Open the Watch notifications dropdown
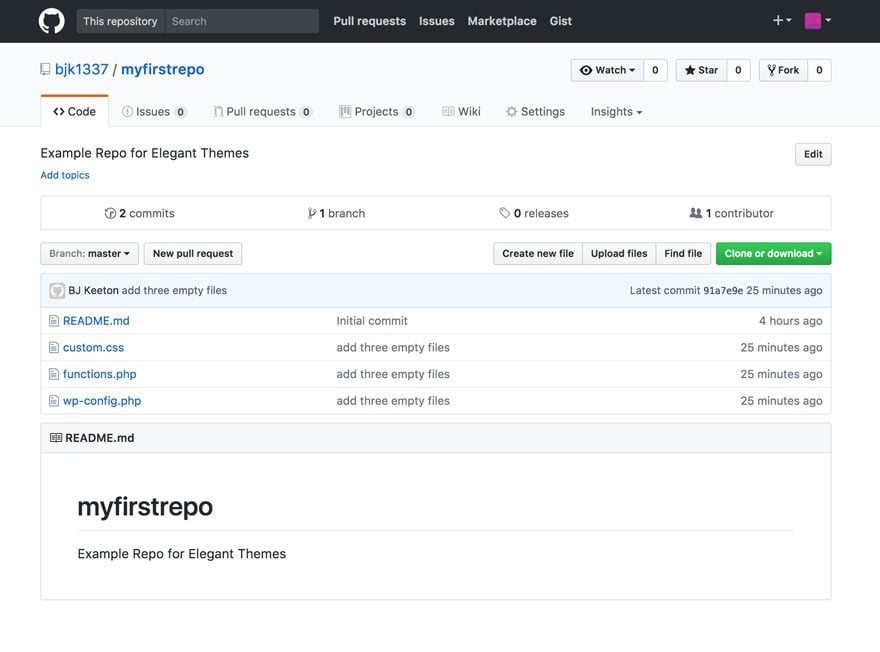 click(x=607, y=70)
